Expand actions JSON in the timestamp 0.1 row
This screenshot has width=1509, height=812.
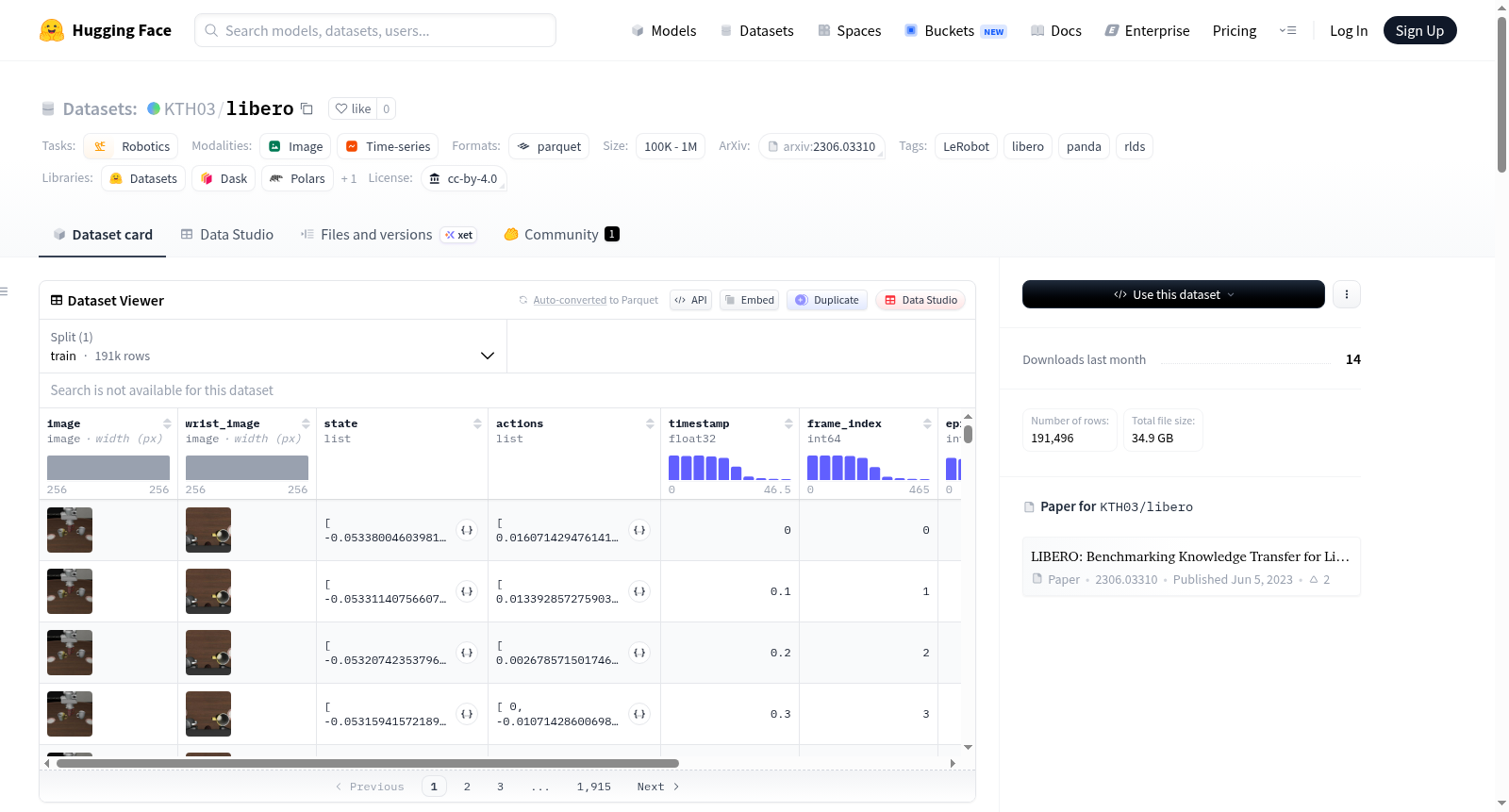pyautogui.click(x=639, y=591)
